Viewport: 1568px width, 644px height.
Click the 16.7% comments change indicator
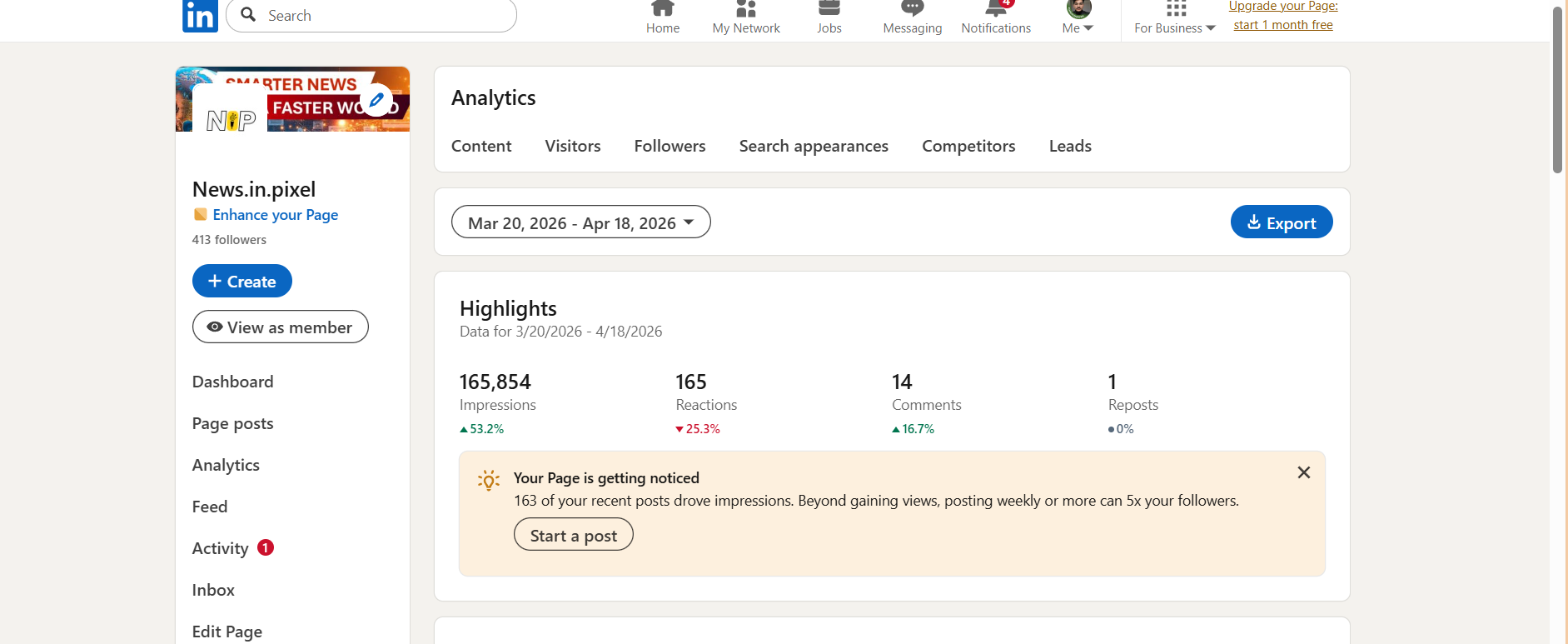tap(913, 429)
